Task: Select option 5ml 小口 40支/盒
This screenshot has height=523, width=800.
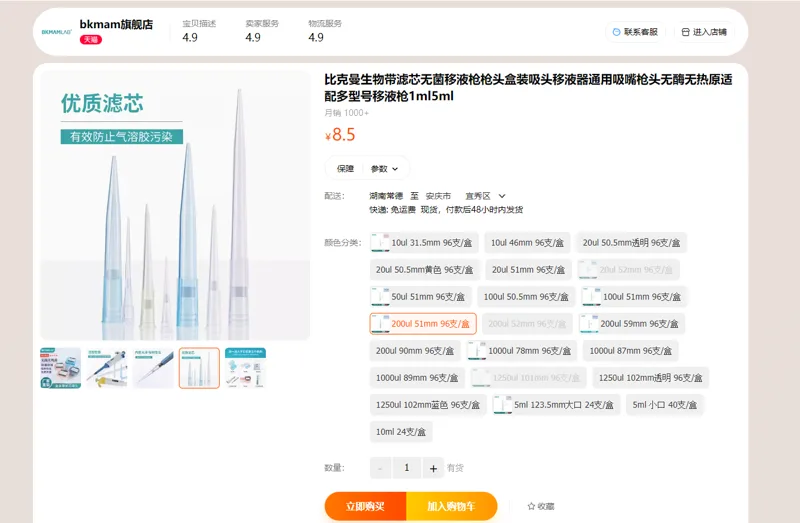Action: point(664,405)
